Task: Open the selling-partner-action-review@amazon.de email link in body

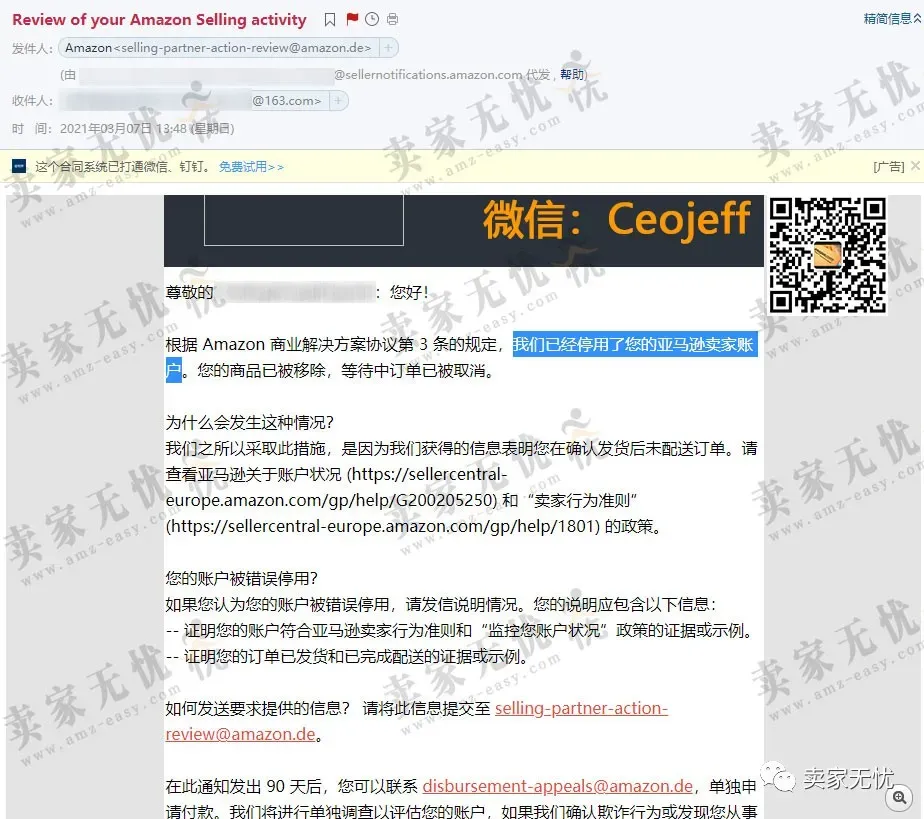Action: point(417,721)
